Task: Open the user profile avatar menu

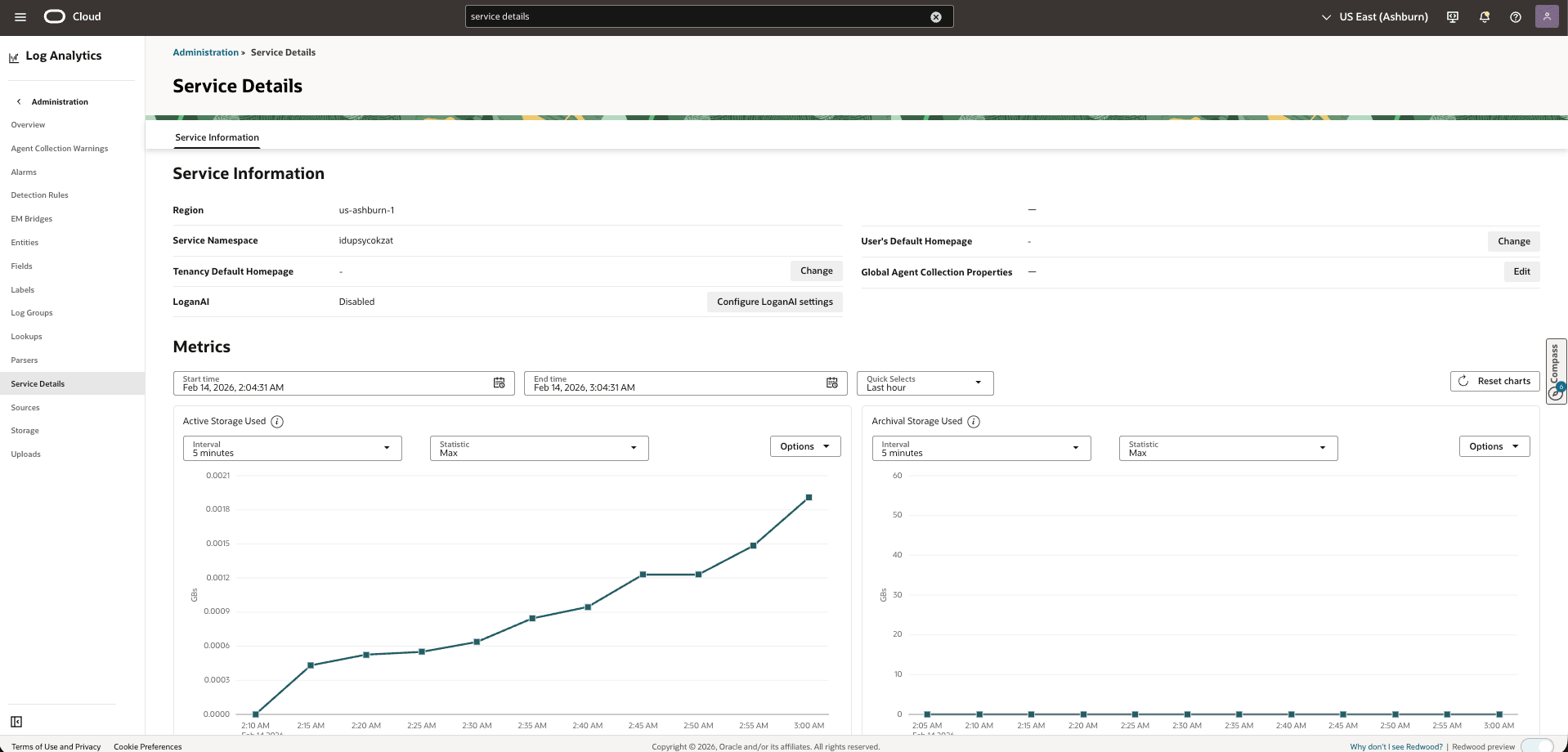Action: [x=1546, y=16]
